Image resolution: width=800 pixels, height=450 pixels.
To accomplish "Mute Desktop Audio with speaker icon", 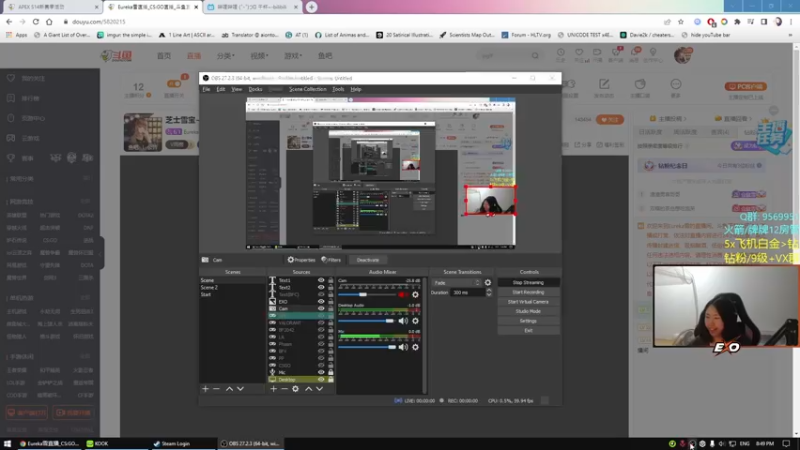I will click(403, 321).
